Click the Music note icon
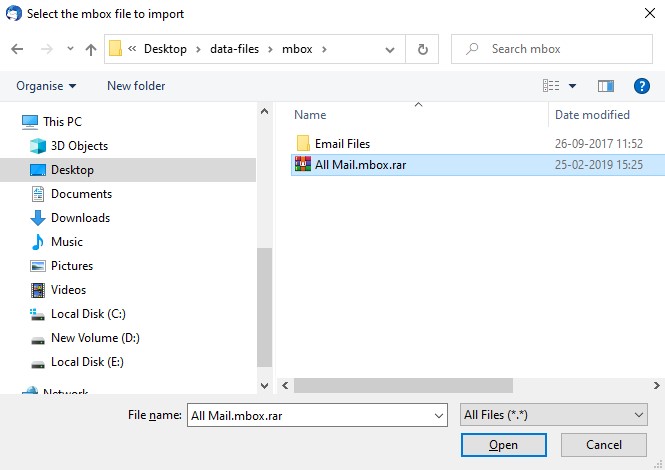 pos(38,242)
